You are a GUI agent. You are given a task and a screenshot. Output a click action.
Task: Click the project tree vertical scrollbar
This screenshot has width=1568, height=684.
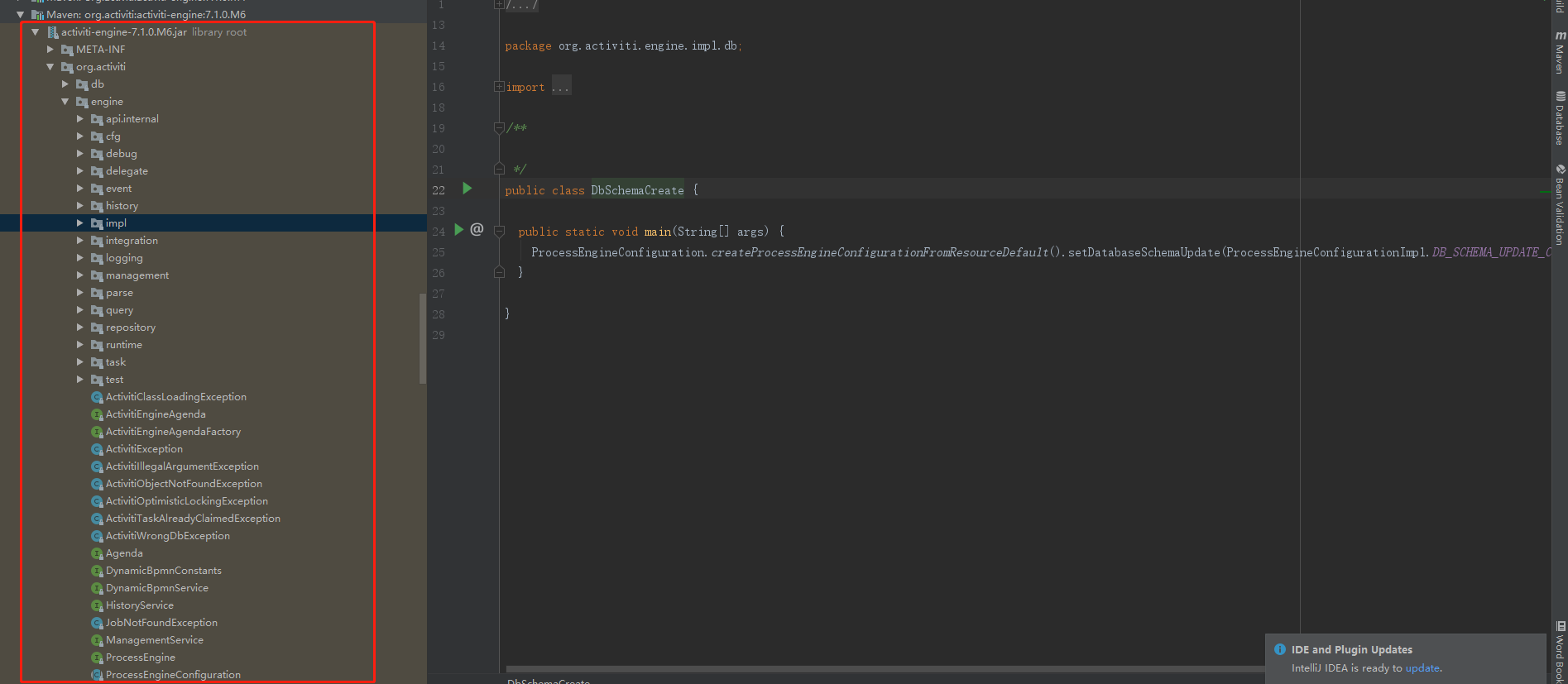click(x=423, y=338)
